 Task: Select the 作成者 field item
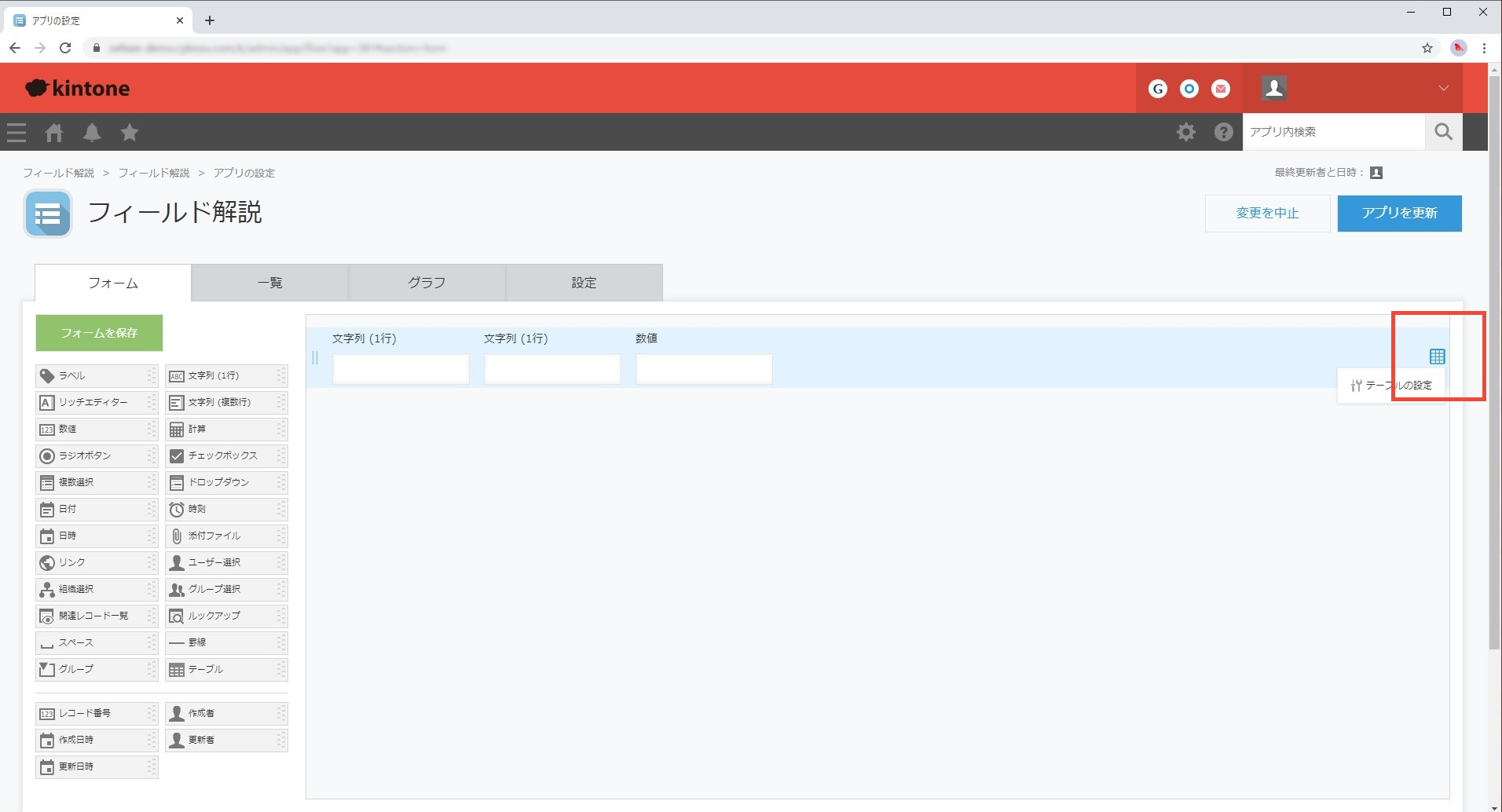click(x=226, y=714)
